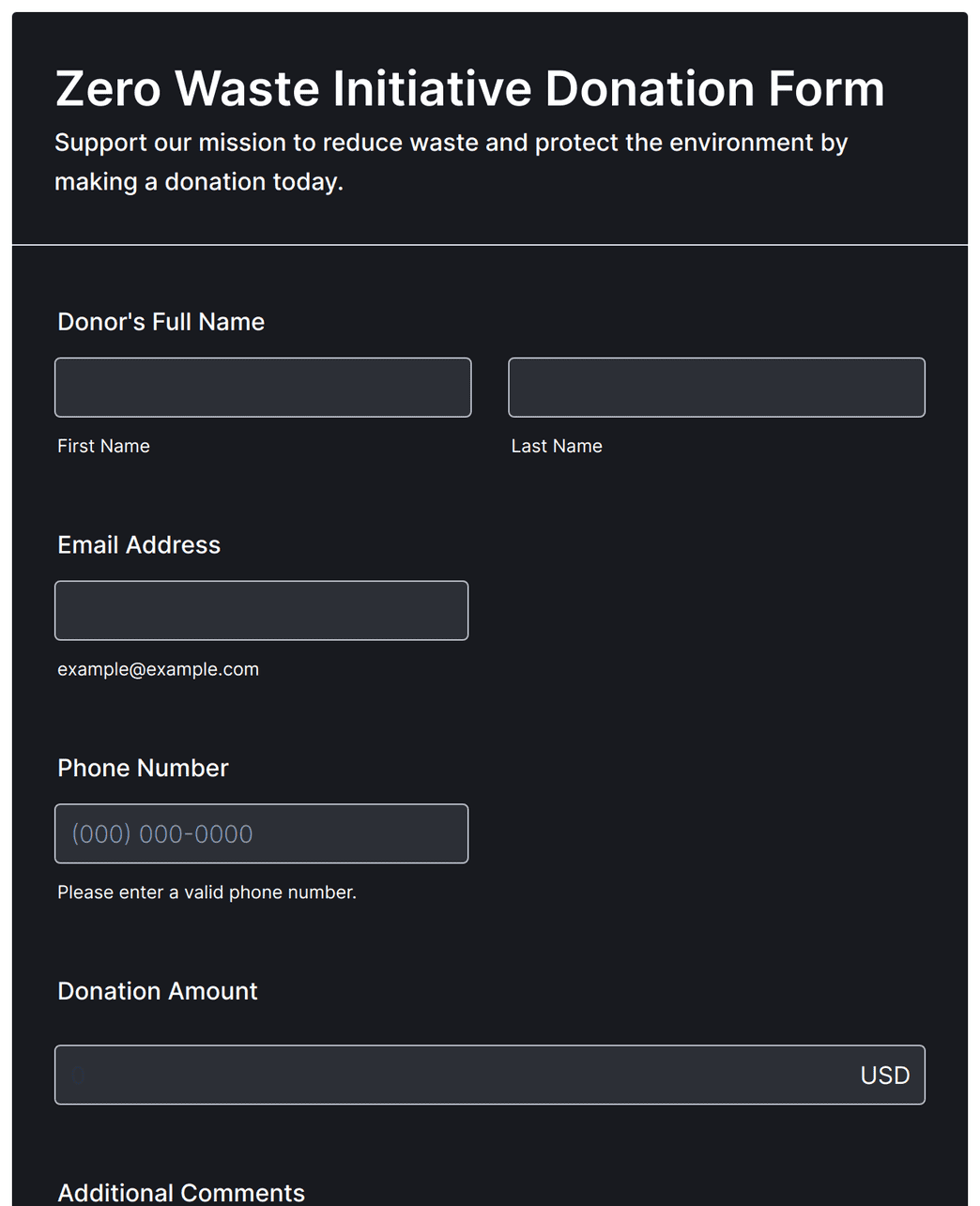Click the horizontal divider below the header

(x=490, y=245)
